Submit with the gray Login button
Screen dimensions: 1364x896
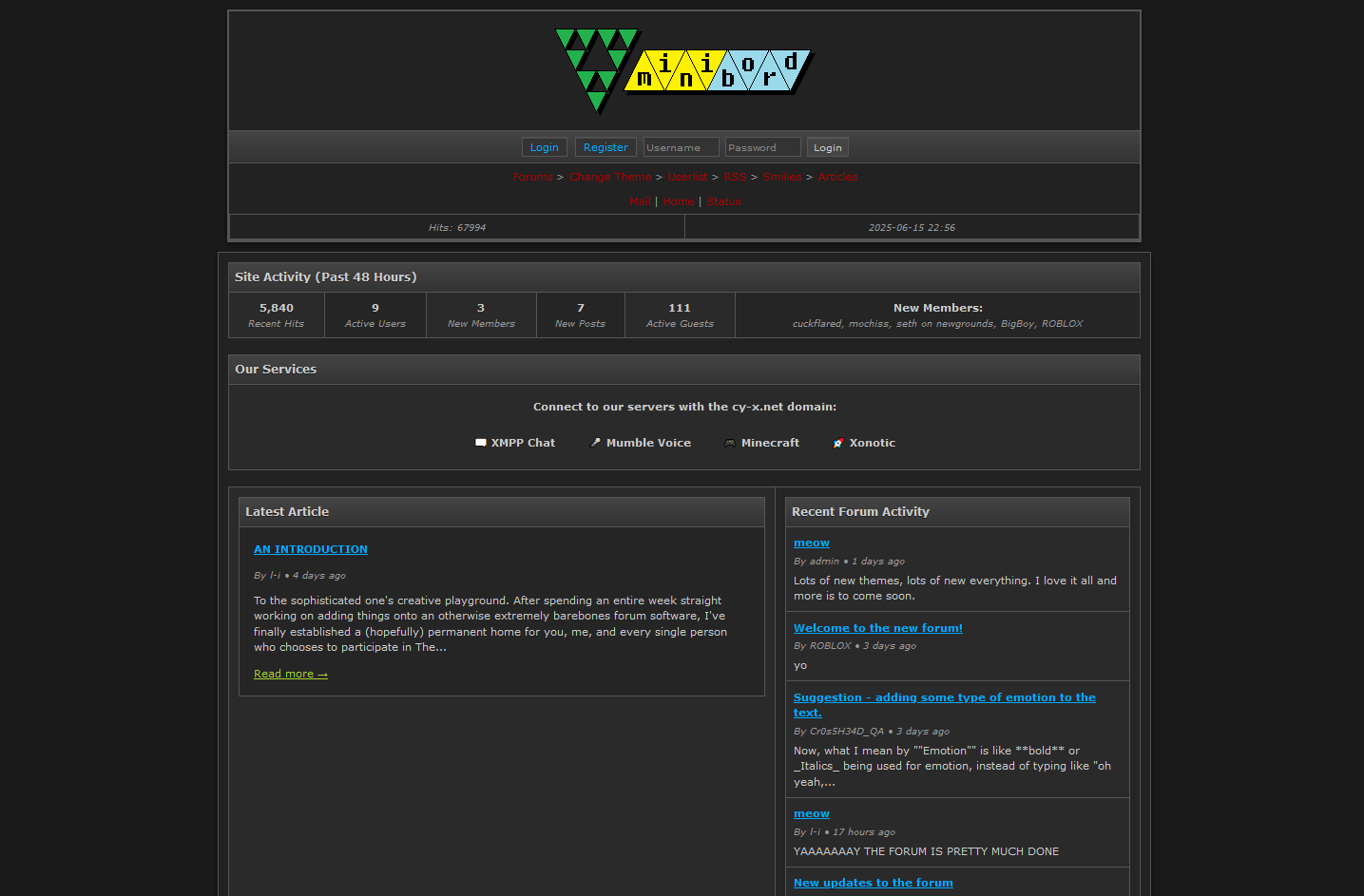[x=828, y=147]
